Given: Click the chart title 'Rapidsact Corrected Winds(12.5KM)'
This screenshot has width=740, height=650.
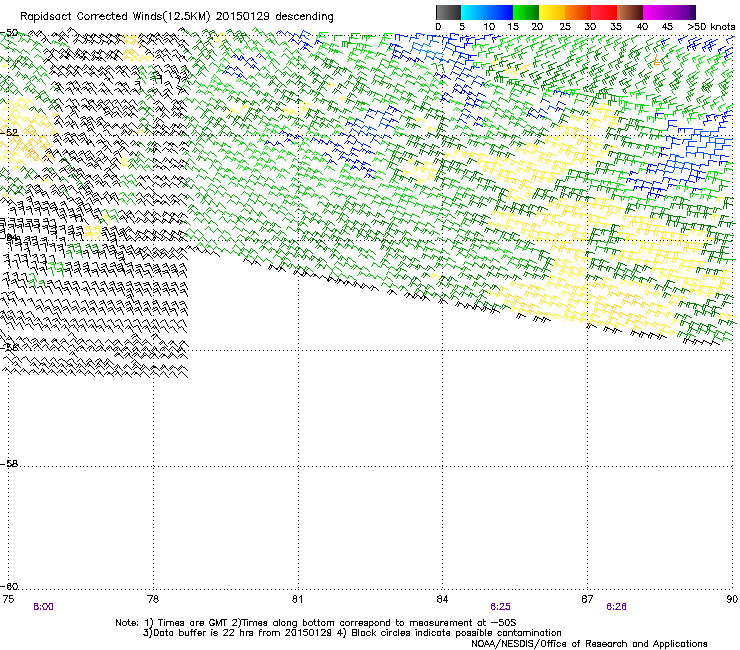Looking at the screenshot, I should (x=115, y=17).
